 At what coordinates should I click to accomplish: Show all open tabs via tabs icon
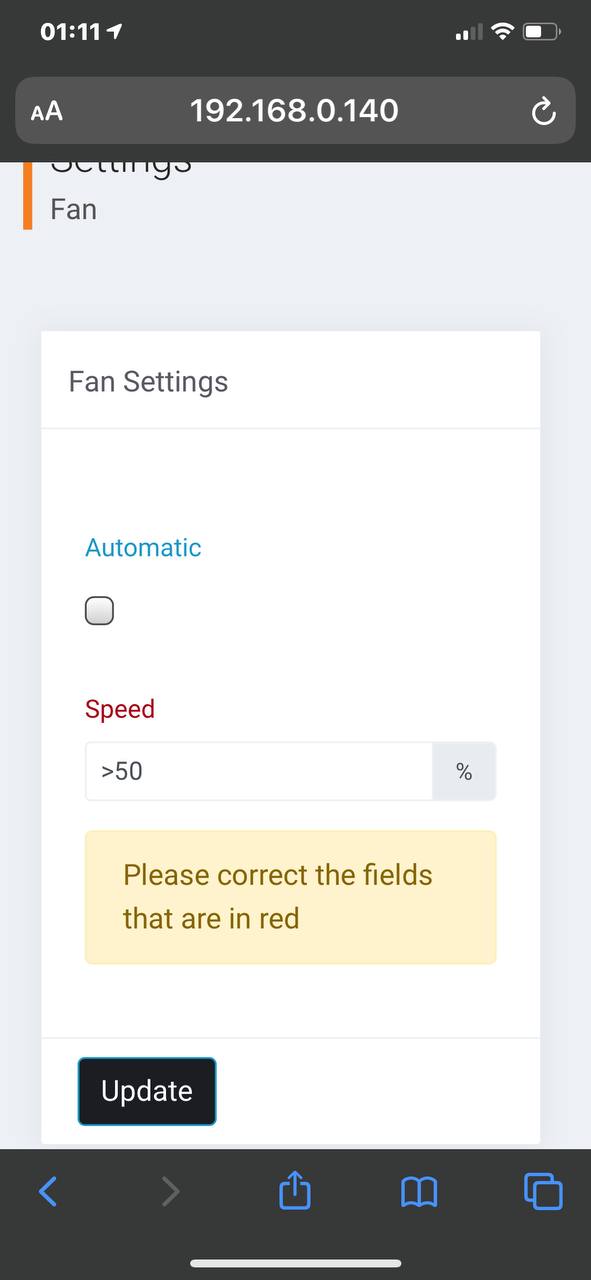coord(543,1191)
